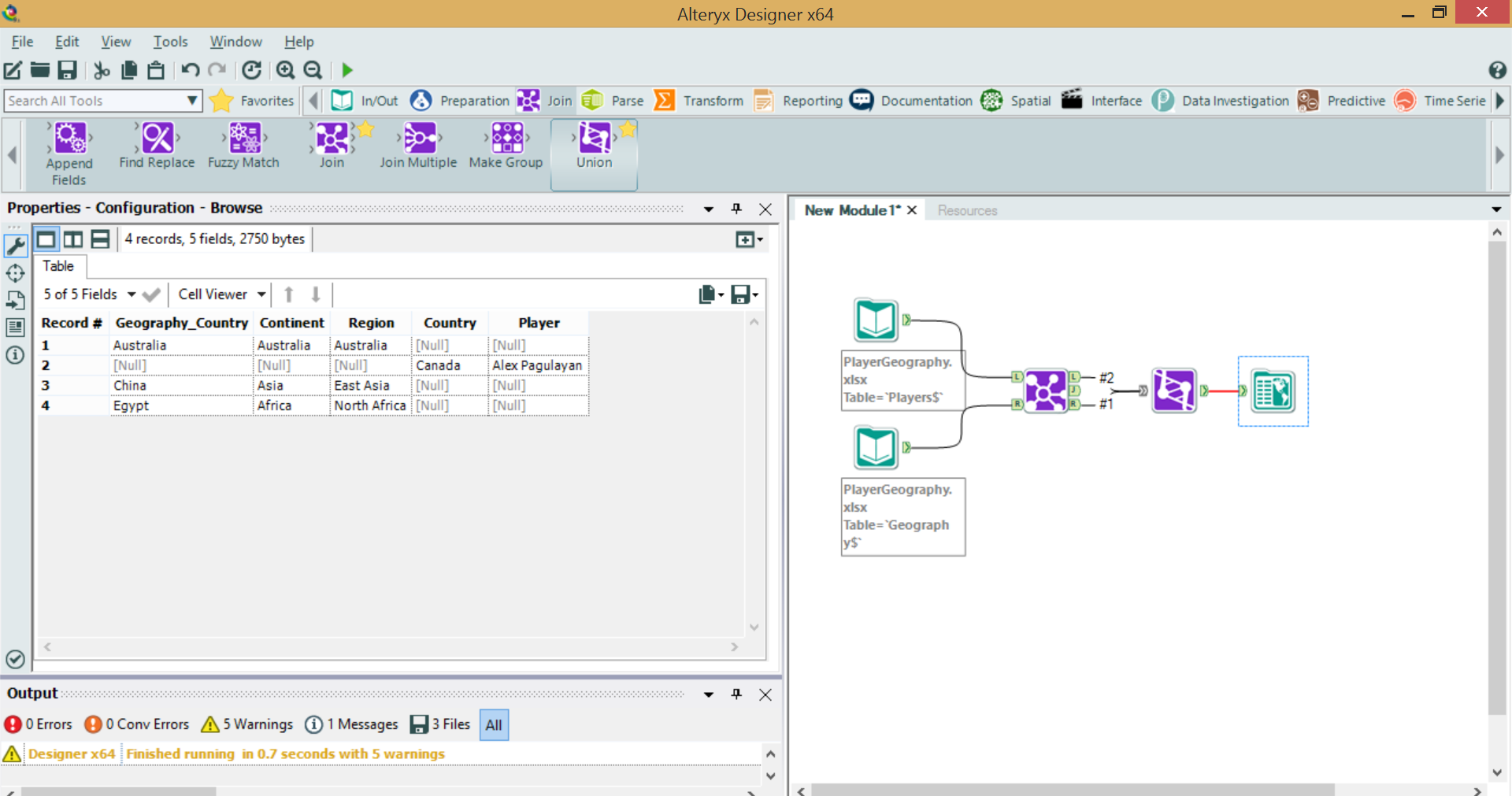This screenshot has height=796, width=1512.
Task: Open module tabs list dropdown arrow
Action: (1496, 209)
